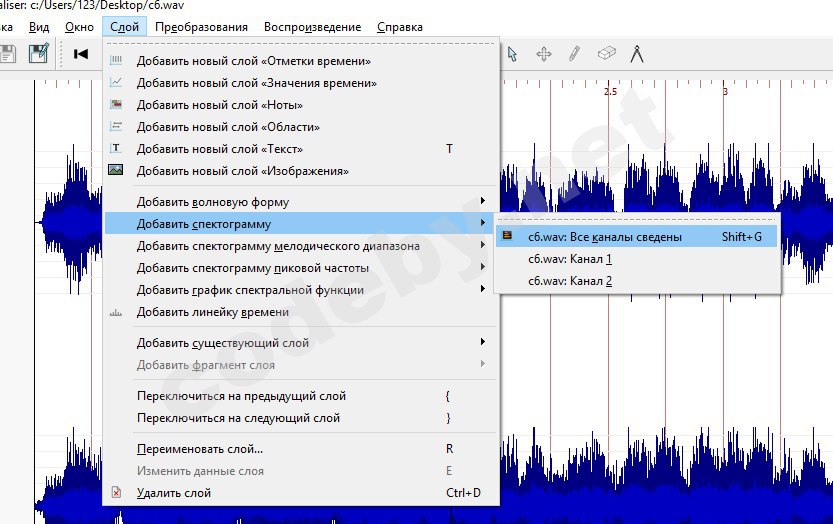Image resolution: width=833 pixels, height=524 pixels.
Task: Add new «Текст» layer
Action: 301,149
